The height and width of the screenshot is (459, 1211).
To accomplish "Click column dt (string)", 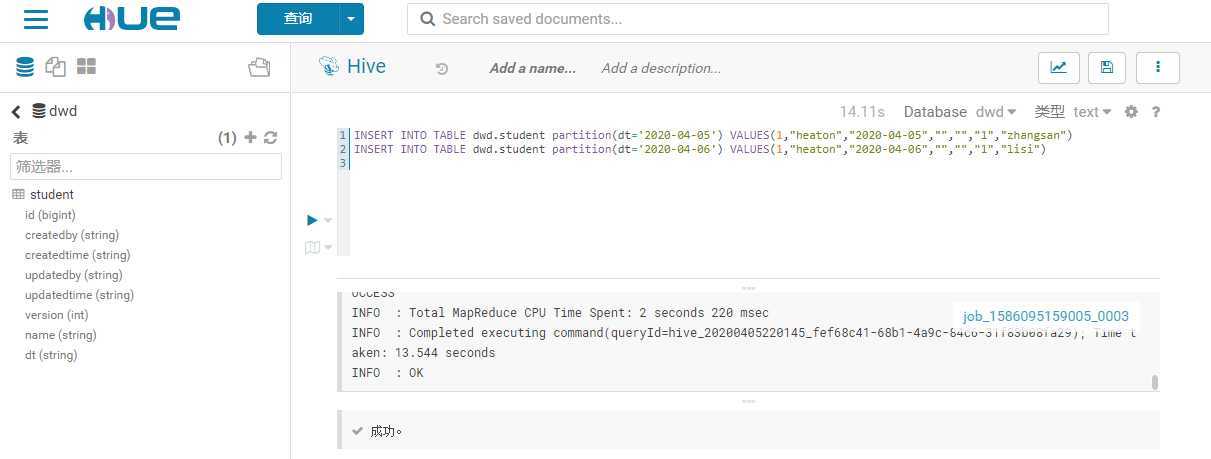I will pos(51,355).
